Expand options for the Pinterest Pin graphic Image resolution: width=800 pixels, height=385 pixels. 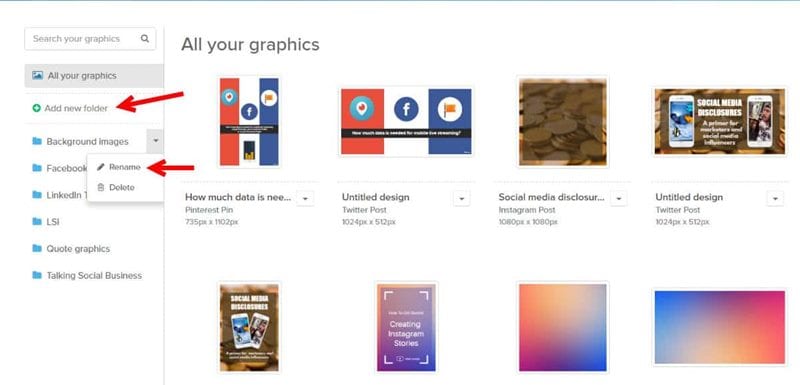(305, 198)
